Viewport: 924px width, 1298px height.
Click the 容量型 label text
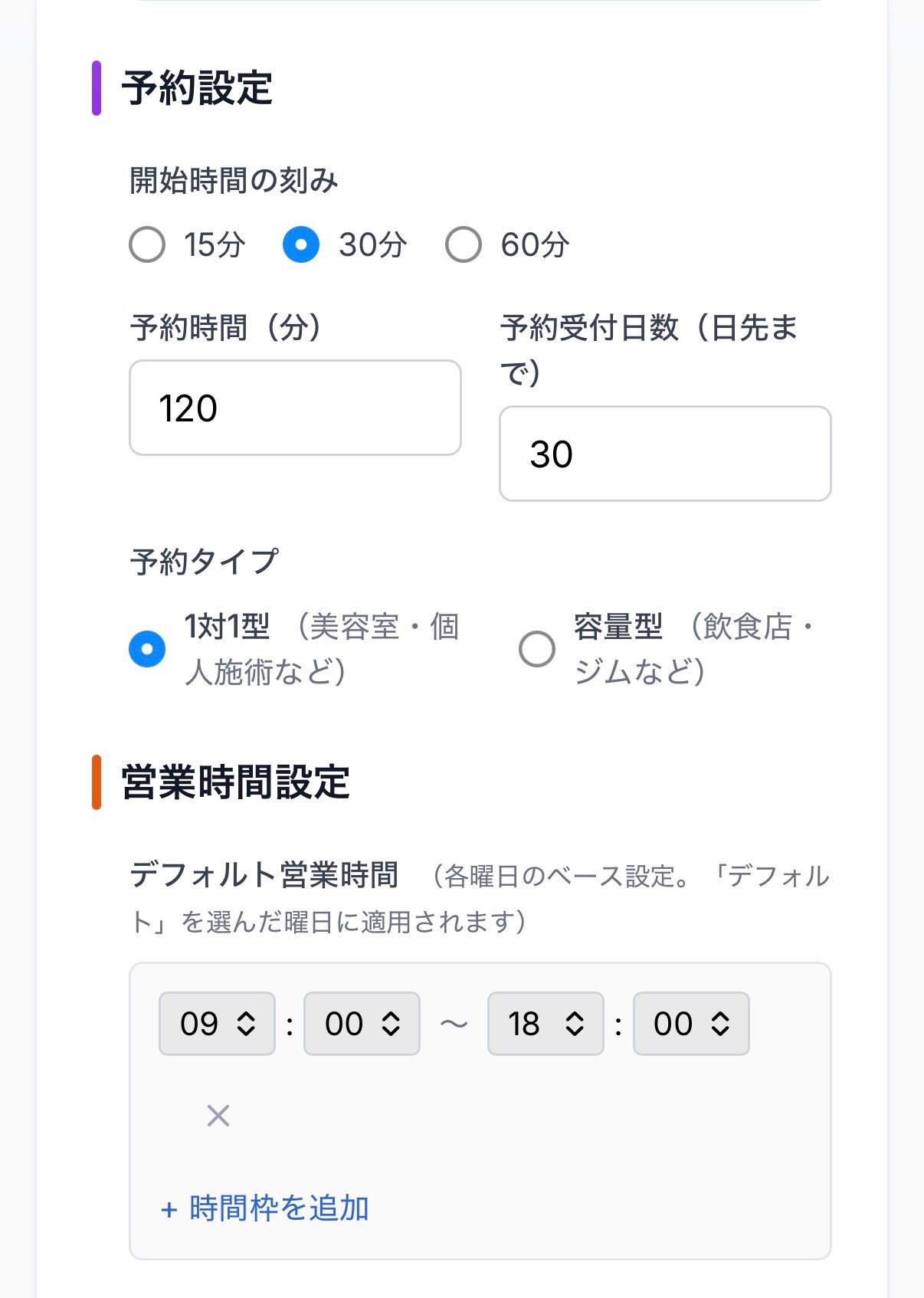[x=618, y=627]
